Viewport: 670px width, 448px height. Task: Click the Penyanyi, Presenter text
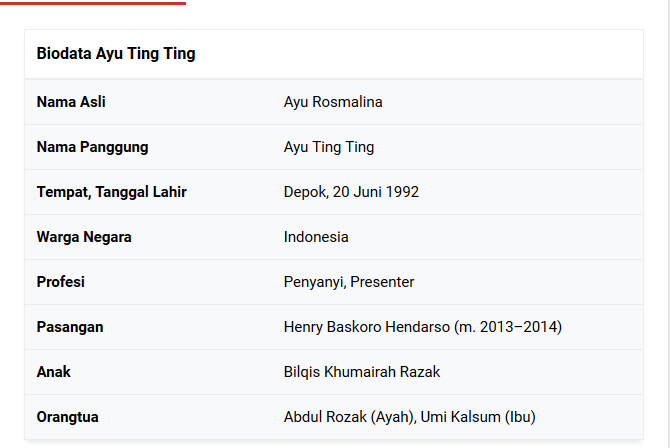tap(349, 282)
